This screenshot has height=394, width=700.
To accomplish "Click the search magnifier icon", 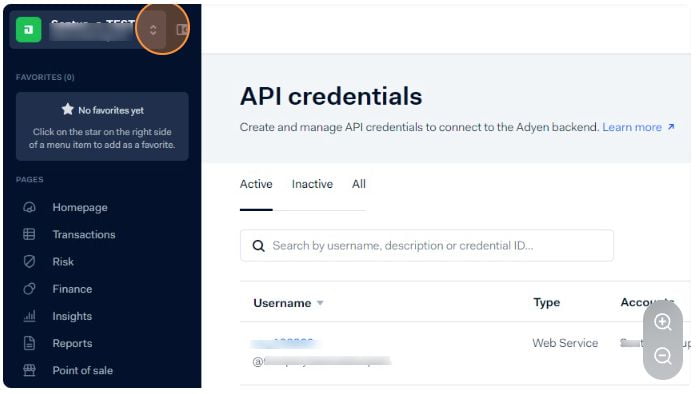I will tap(258, 246).
